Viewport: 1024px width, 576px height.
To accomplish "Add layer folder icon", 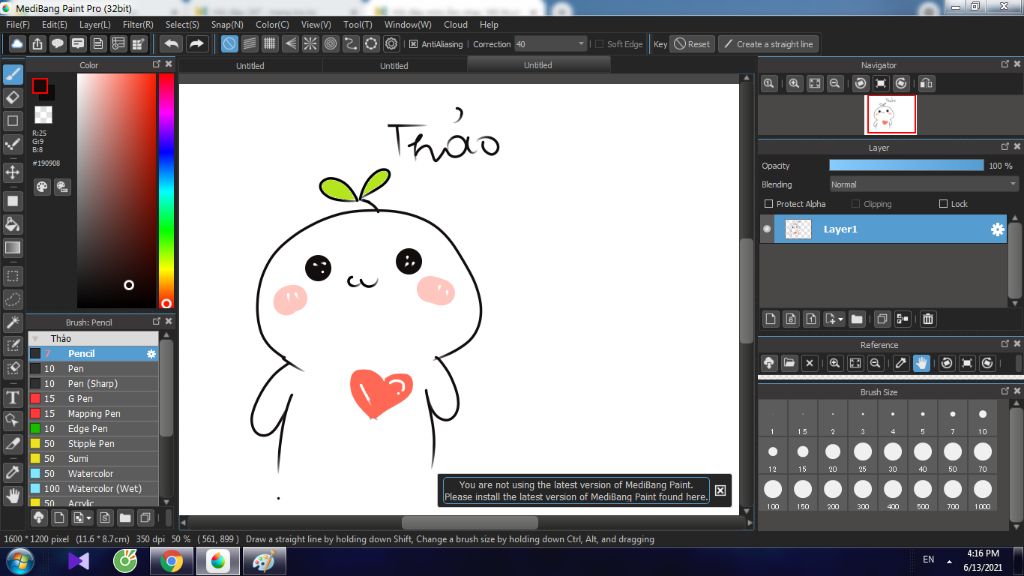I will [857, 319].
